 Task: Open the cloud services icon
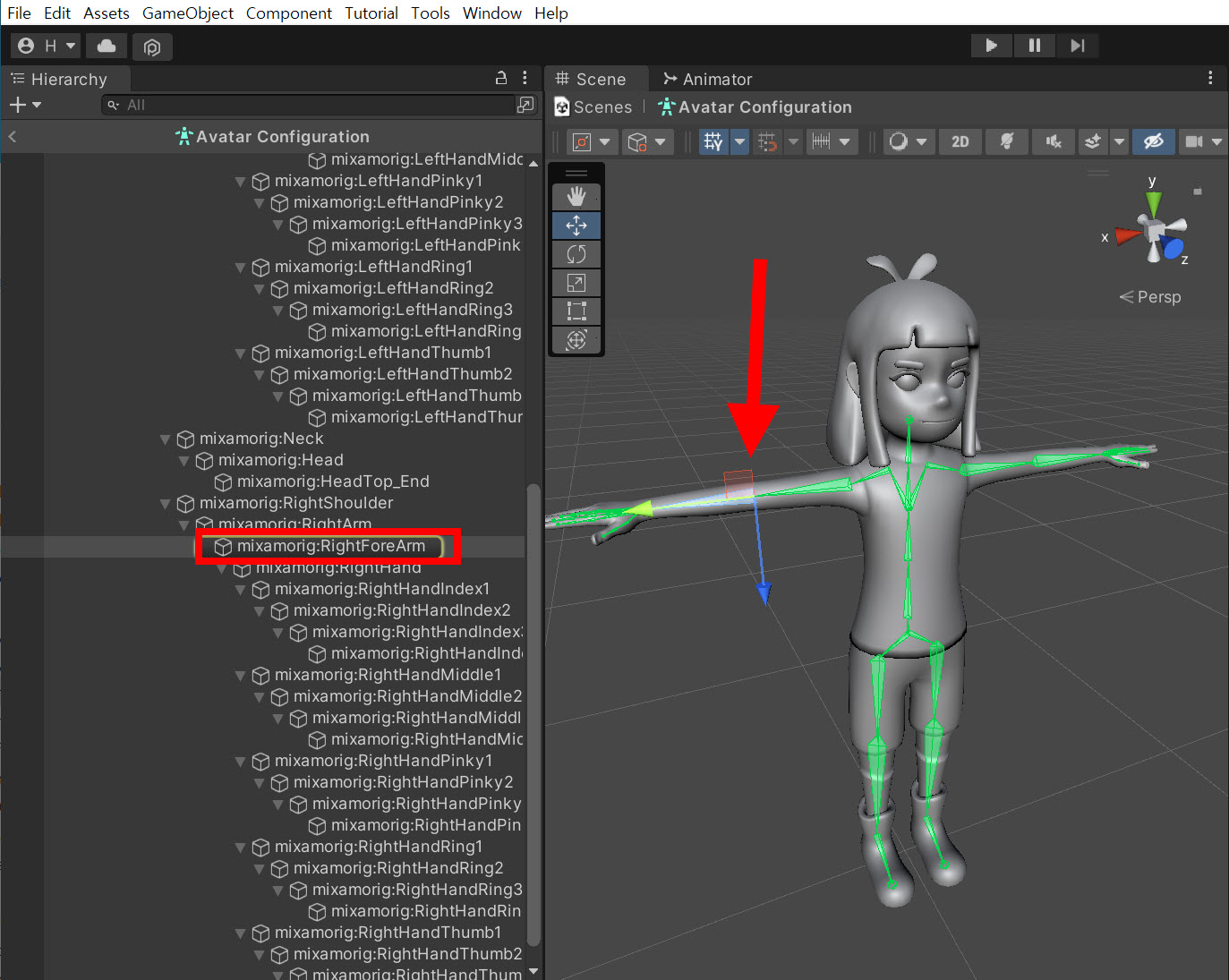pyautogui.click(x=107, y=46)
